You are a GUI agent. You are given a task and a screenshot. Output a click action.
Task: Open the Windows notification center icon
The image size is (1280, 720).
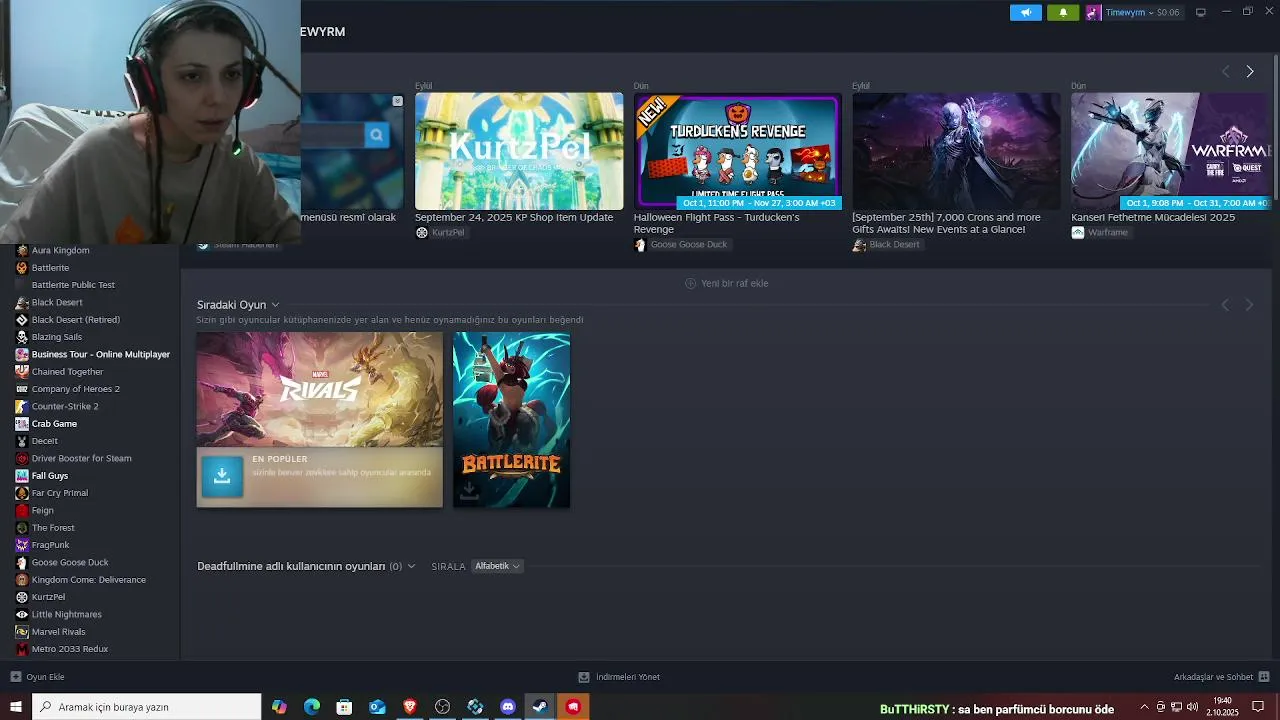[x=1258, y=707]
